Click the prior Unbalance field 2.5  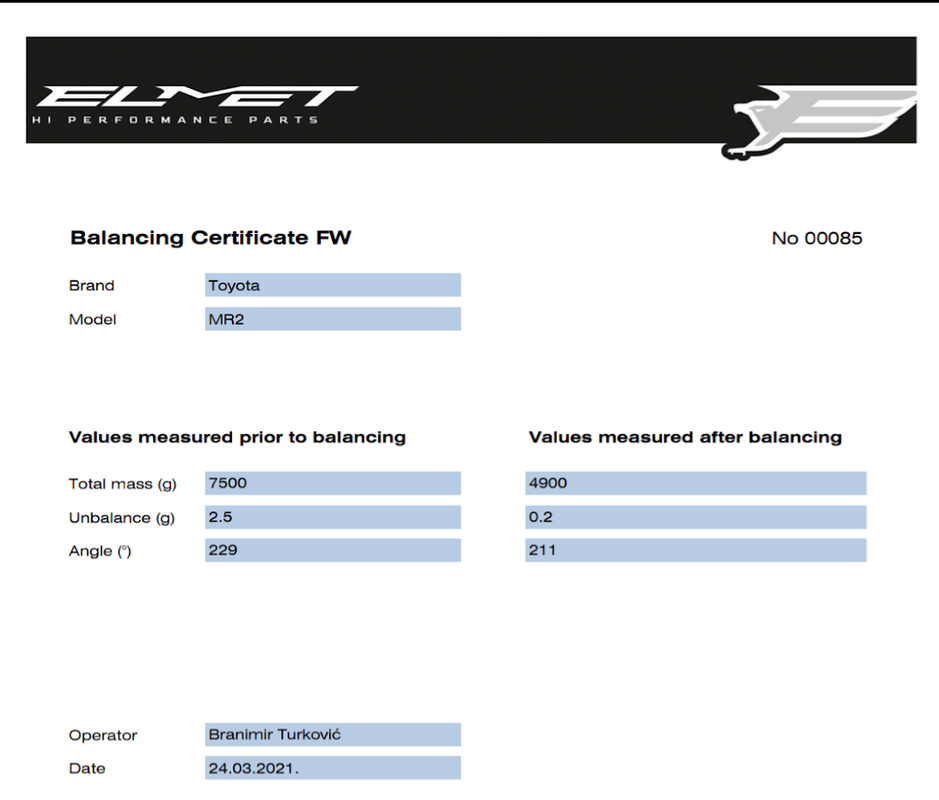[x=333, y=517]
